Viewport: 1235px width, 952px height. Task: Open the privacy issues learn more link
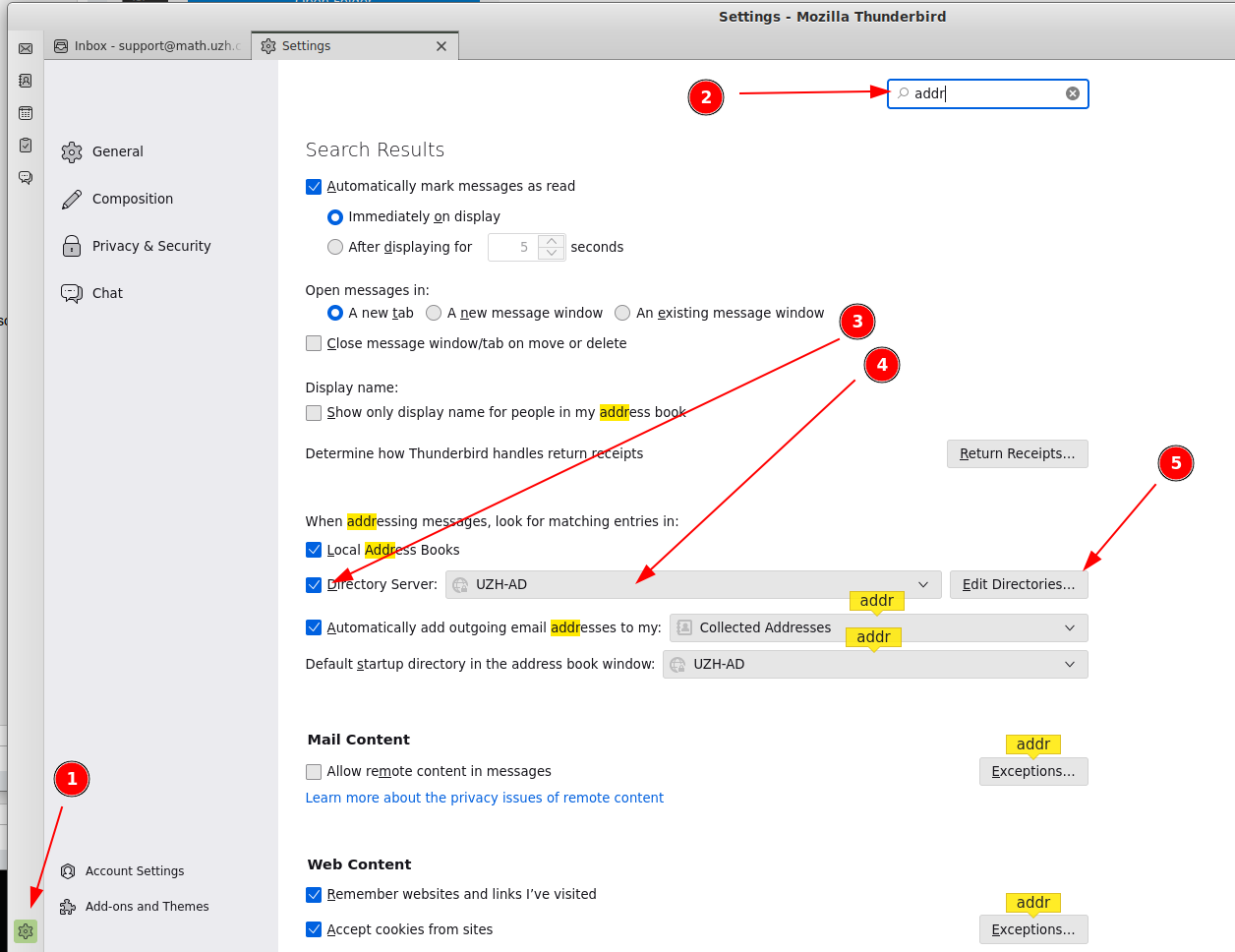484,799
